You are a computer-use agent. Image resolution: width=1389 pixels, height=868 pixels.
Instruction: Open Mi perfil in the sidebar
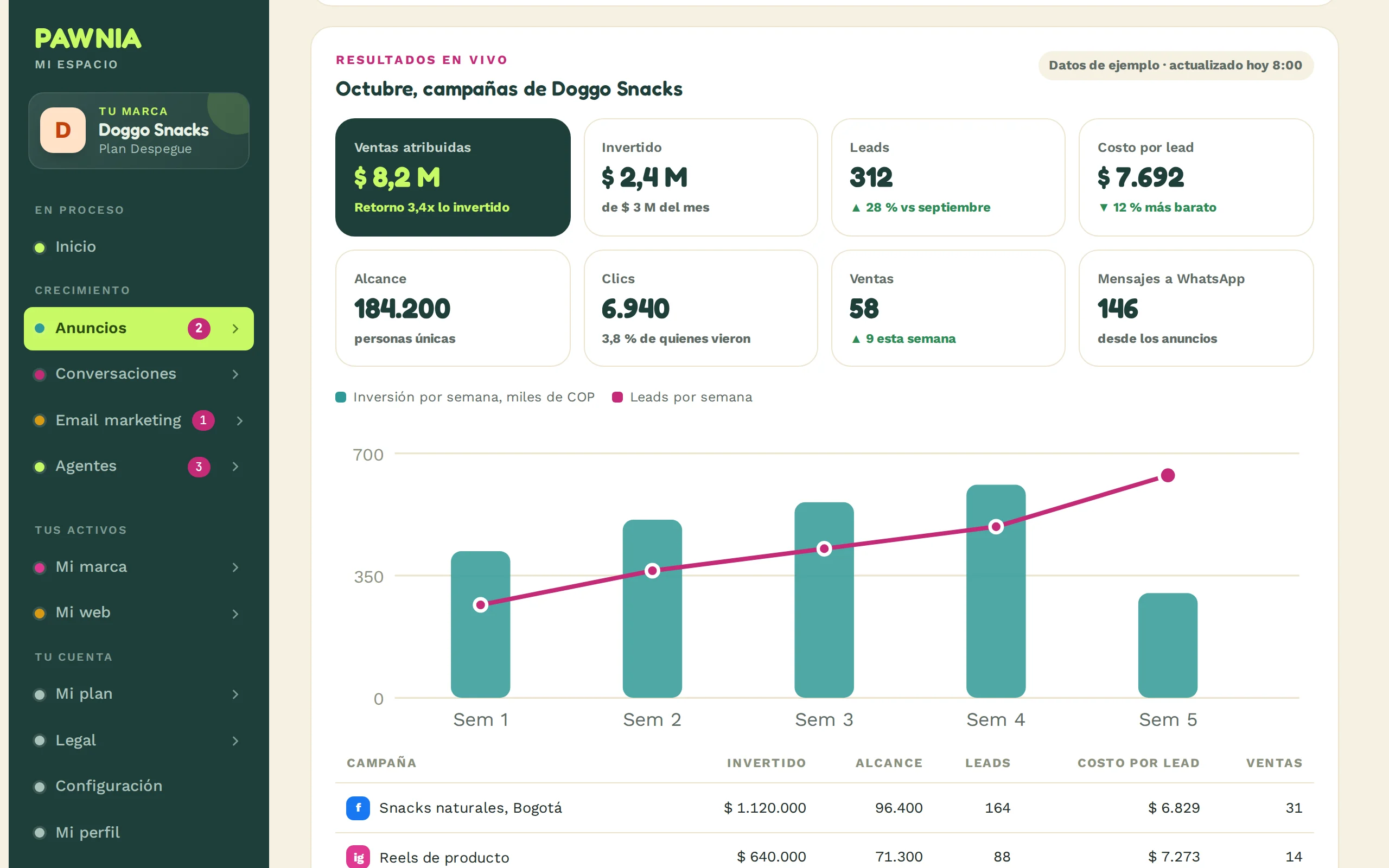point(139,832)
